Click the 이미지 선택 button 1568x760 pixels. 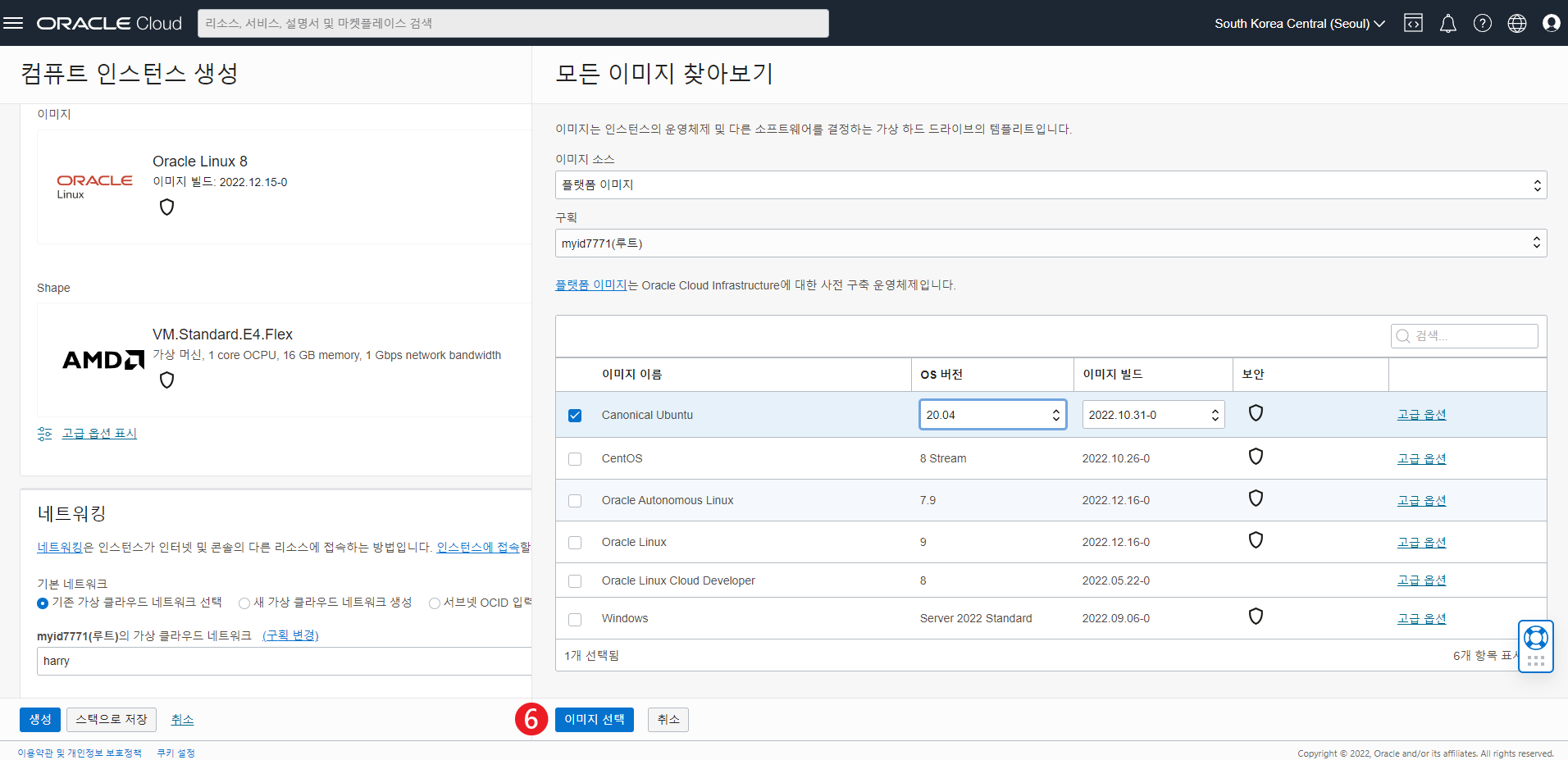[595, 720]
